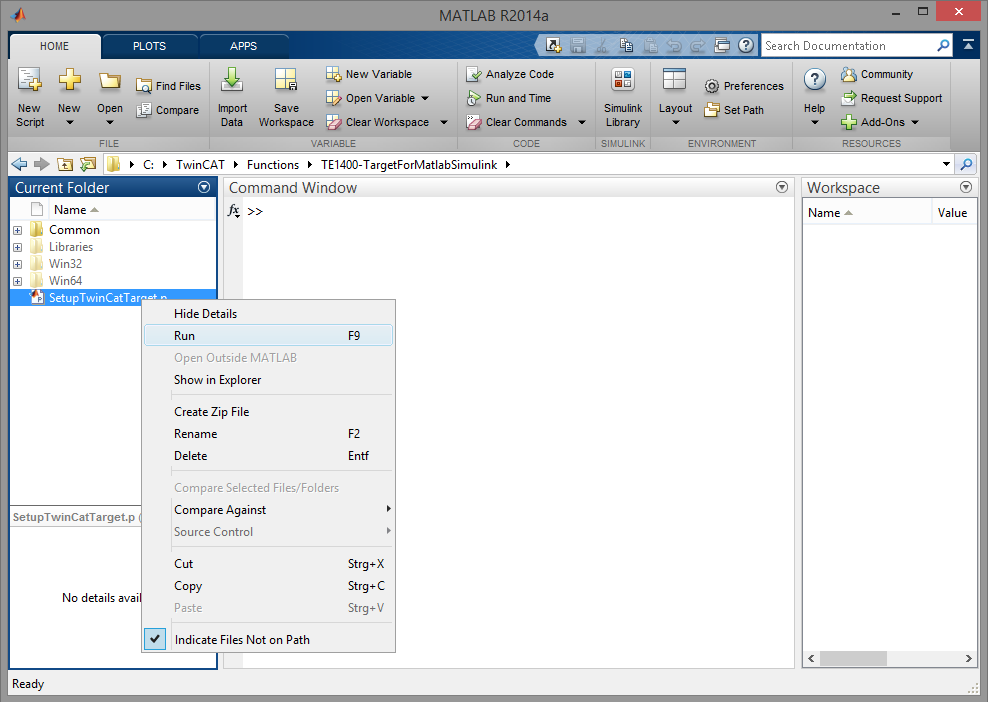Open the Workspace panel actions menu

coord(965,187)
